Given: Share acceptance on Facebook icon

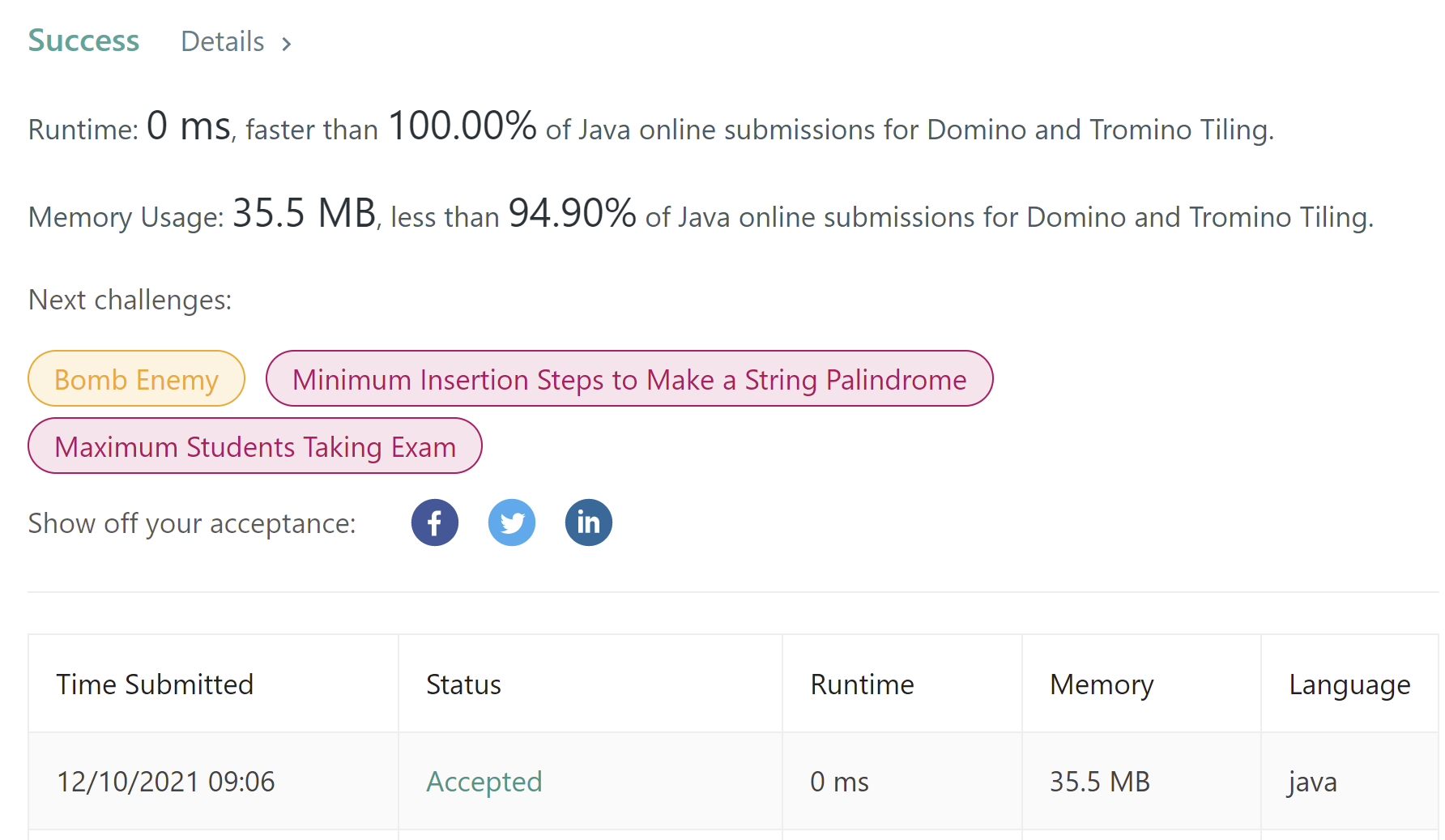Looking at the screenshot, I should pos(435,522).
